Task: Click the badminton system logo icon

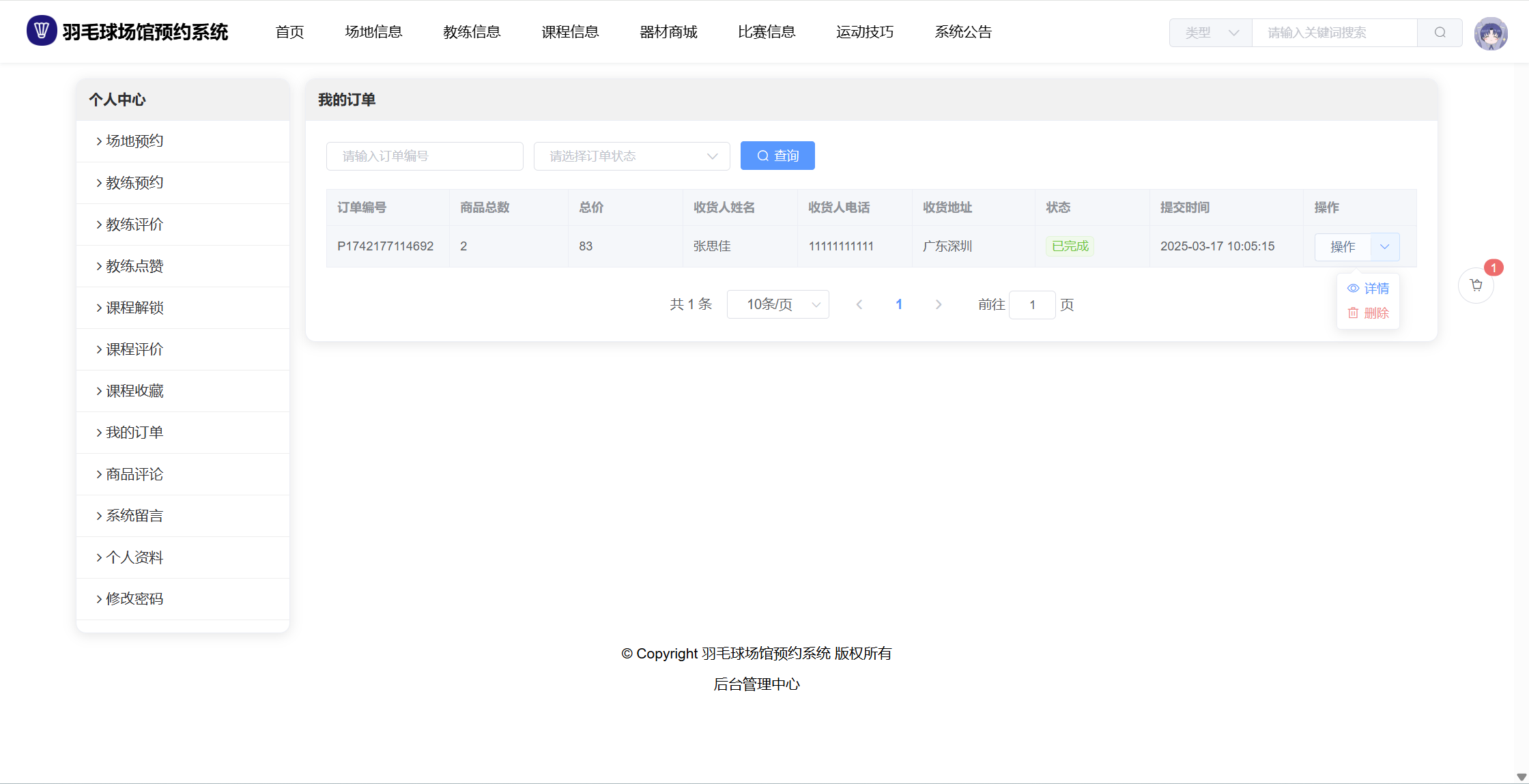Action: [41, 31]
